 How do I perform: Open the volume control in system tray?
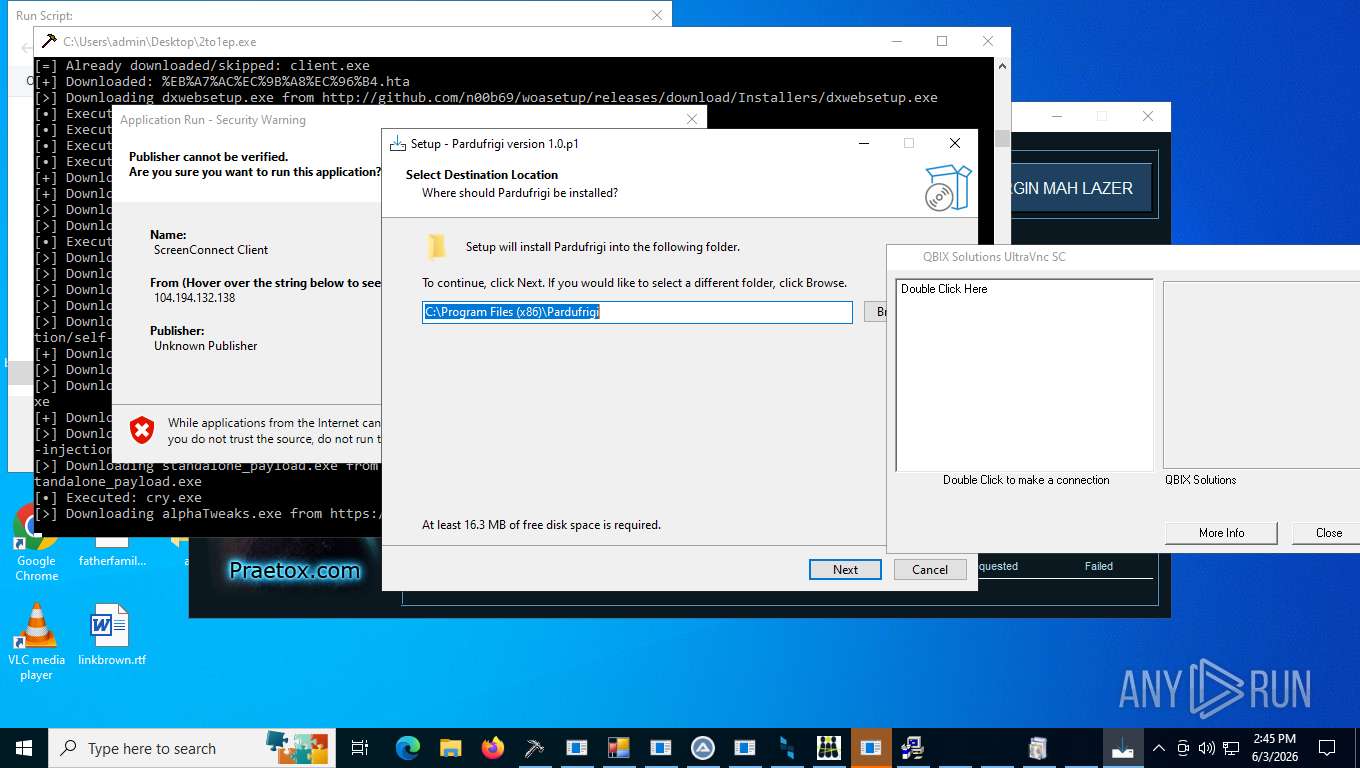click(1207, 748)
